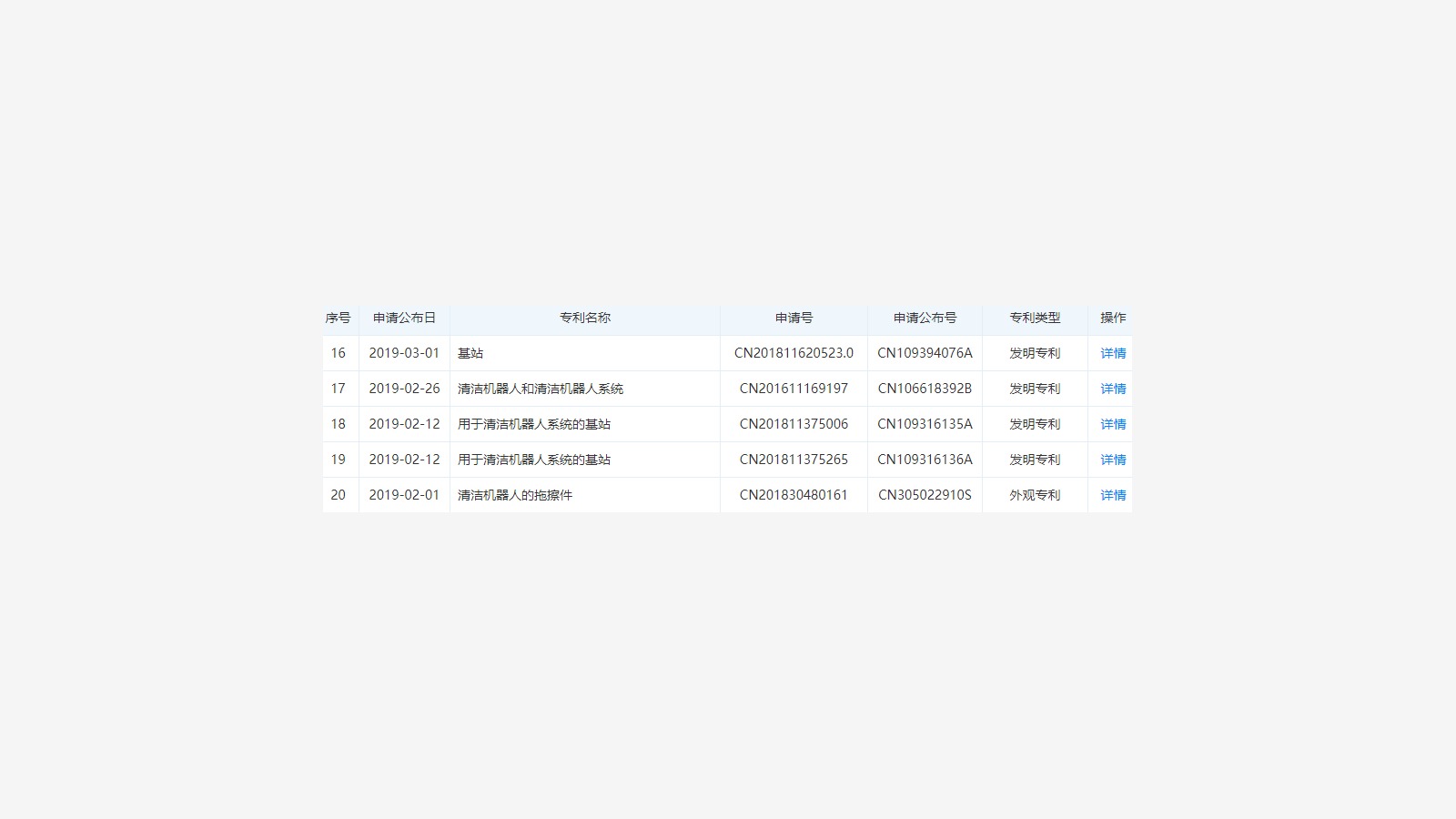Click sequence number 19
Viewport: 1456px width, 819px height.
338,460
